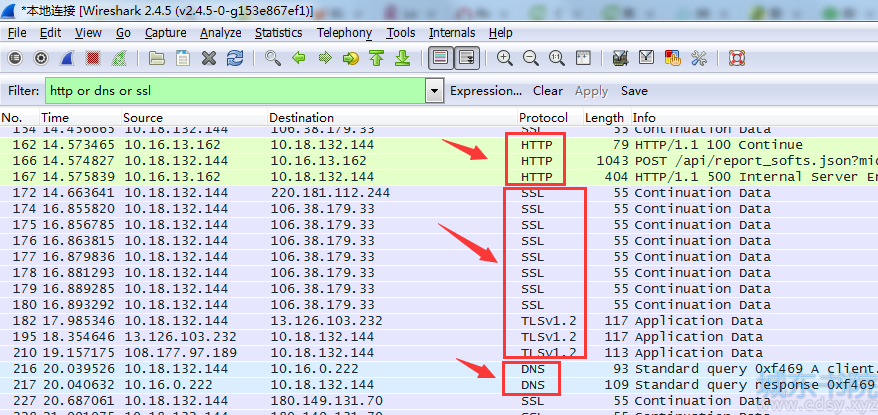Open a capture file

click(156, 58)
